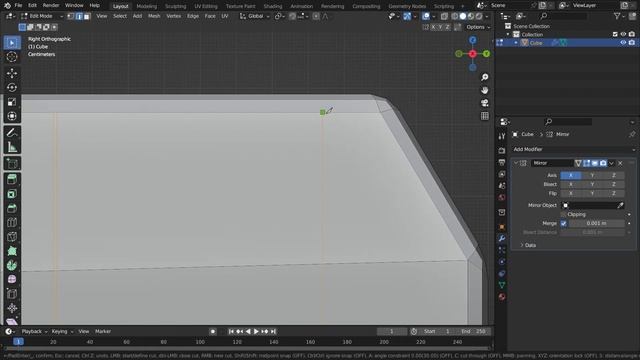Open the Global transform orientation dropdown
The width and height of the screenshot is (640, 360).
tap(255, 16)
